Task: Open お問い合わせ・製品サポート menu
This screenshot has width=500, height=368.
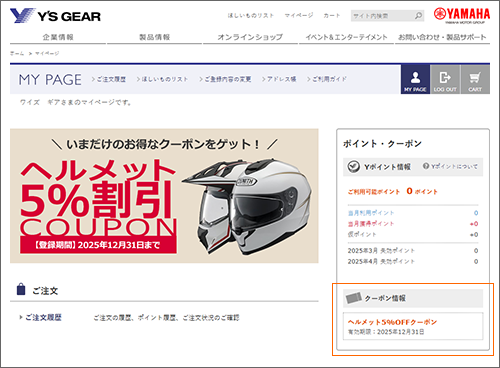Action: tap(442, 37)
